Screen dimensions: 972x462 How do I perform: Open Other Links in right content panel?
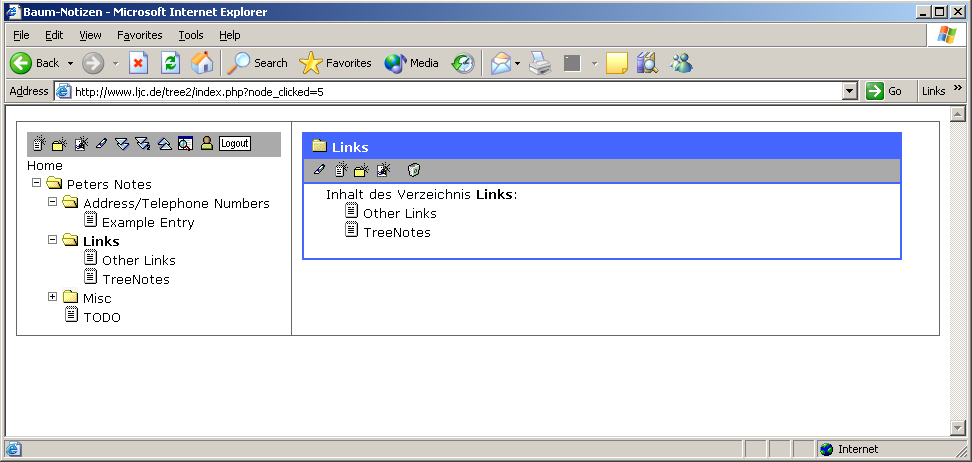tap(400, 213)
